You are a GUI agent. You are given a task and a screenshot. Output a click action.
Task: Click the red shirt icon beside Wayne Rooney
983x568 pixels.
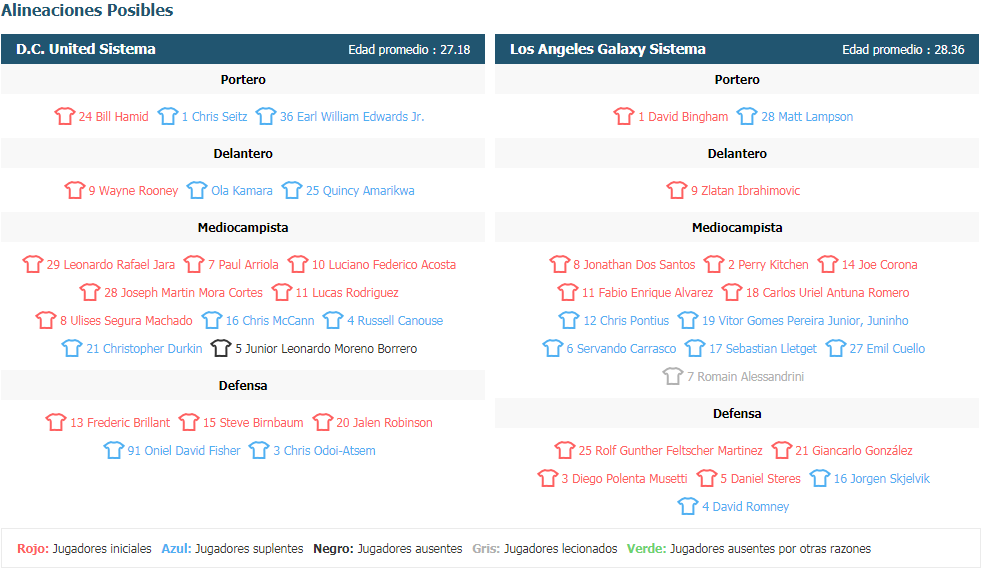75,190
